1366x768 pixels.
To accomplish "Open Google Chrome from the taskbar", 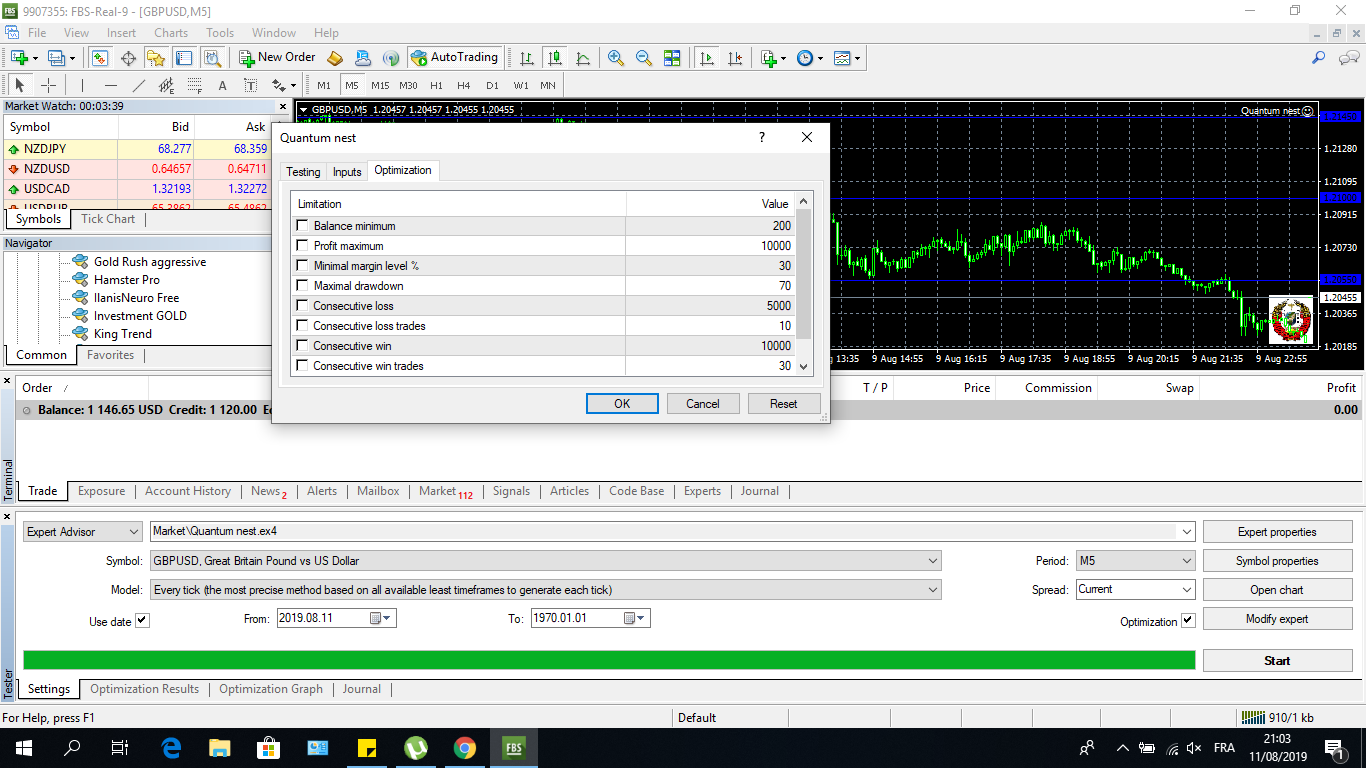I will point(464,748).
